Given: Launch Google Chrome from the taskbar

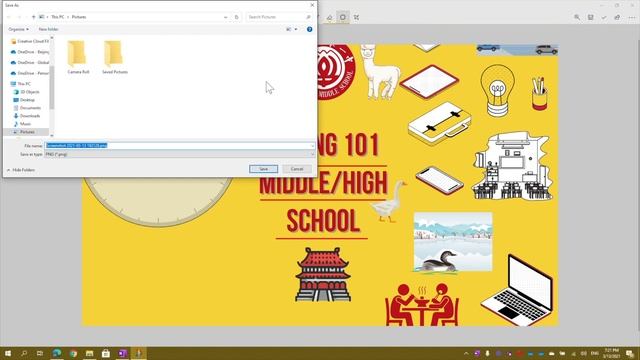Looking at the screenshot, I should tap(73, 353).
